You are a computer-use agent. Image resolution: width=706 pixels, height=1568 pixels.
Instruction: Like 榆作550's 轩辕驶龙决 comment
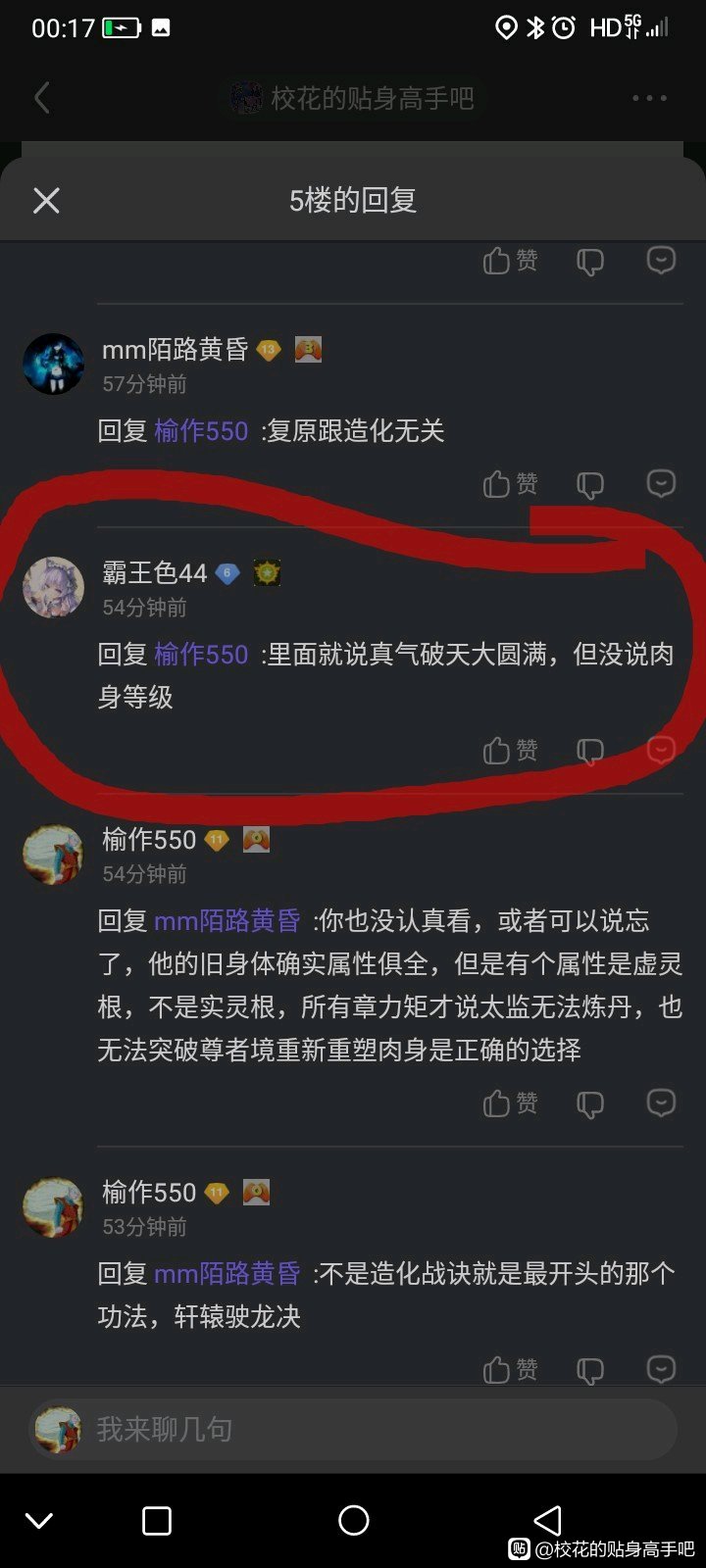[x=510, y=1369]
